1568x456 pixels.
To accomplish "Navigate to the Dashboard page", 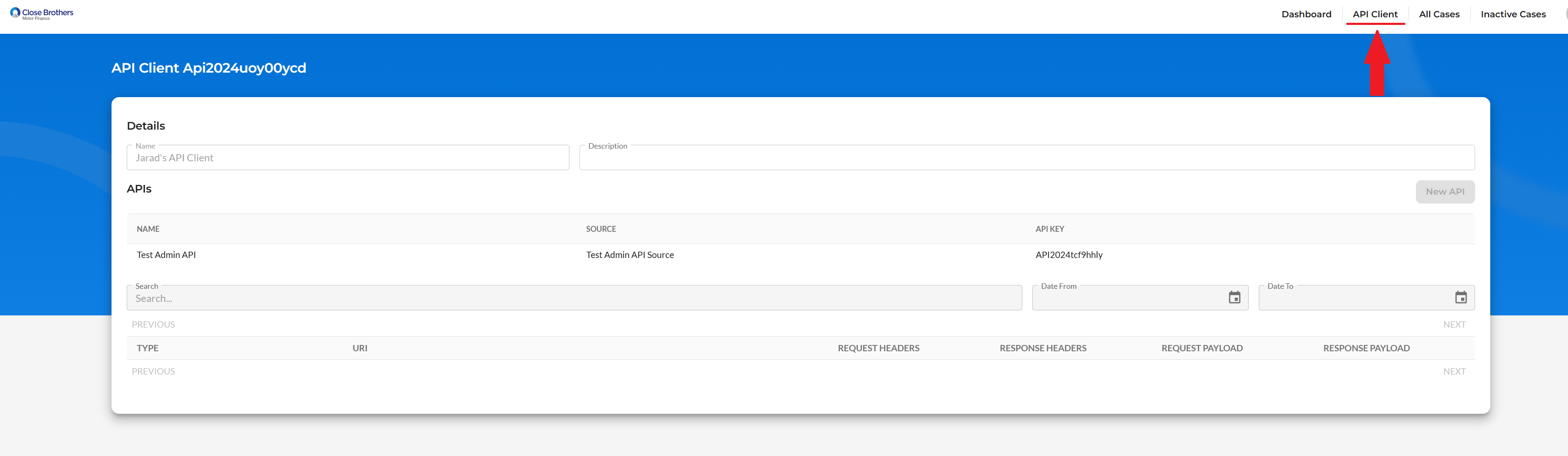I will (1306, 14).
